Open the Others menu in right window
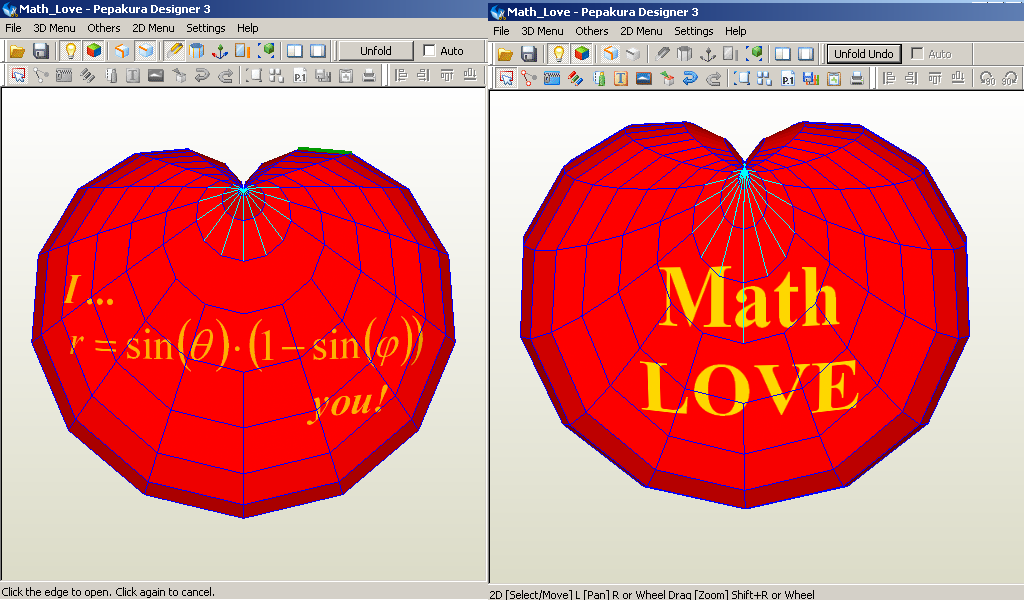The width and height of the screenshot is (1024, 600). 591,31
